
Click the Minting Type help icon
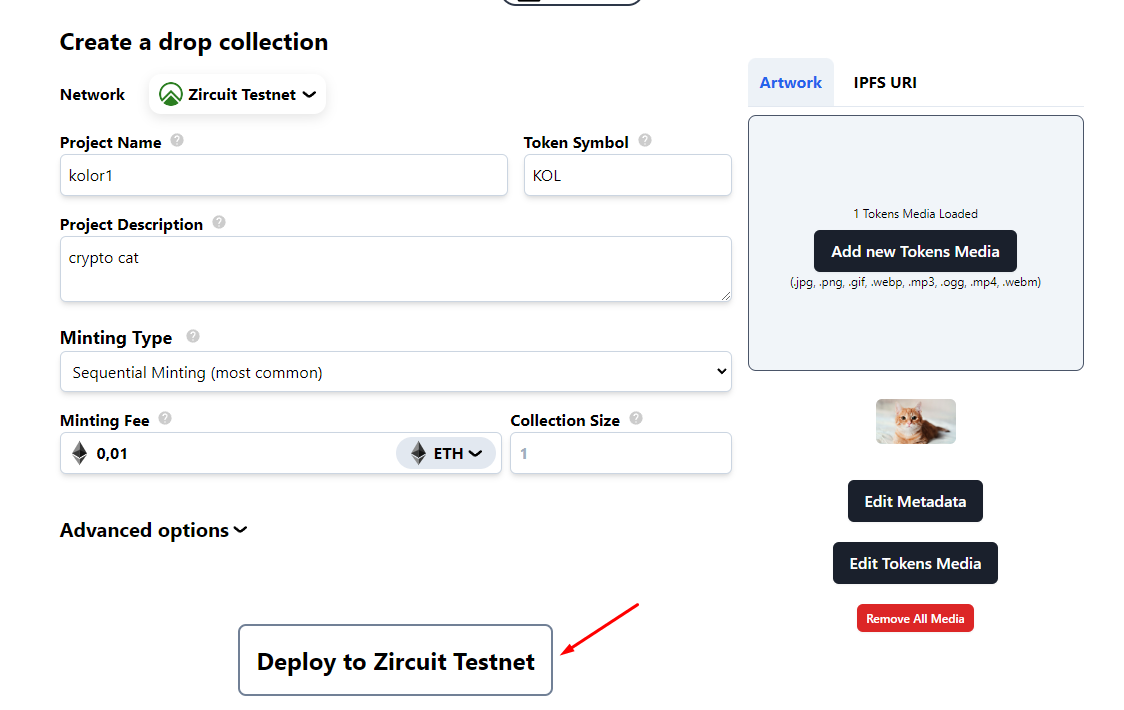point(193,336)
